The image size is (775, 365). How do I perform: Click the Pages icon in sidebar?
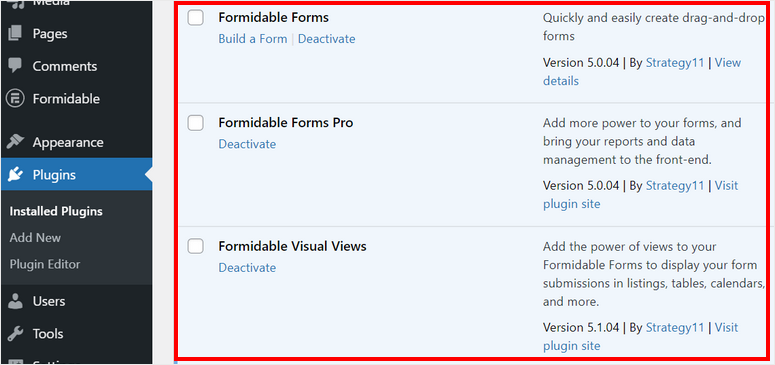coord(15,34)
